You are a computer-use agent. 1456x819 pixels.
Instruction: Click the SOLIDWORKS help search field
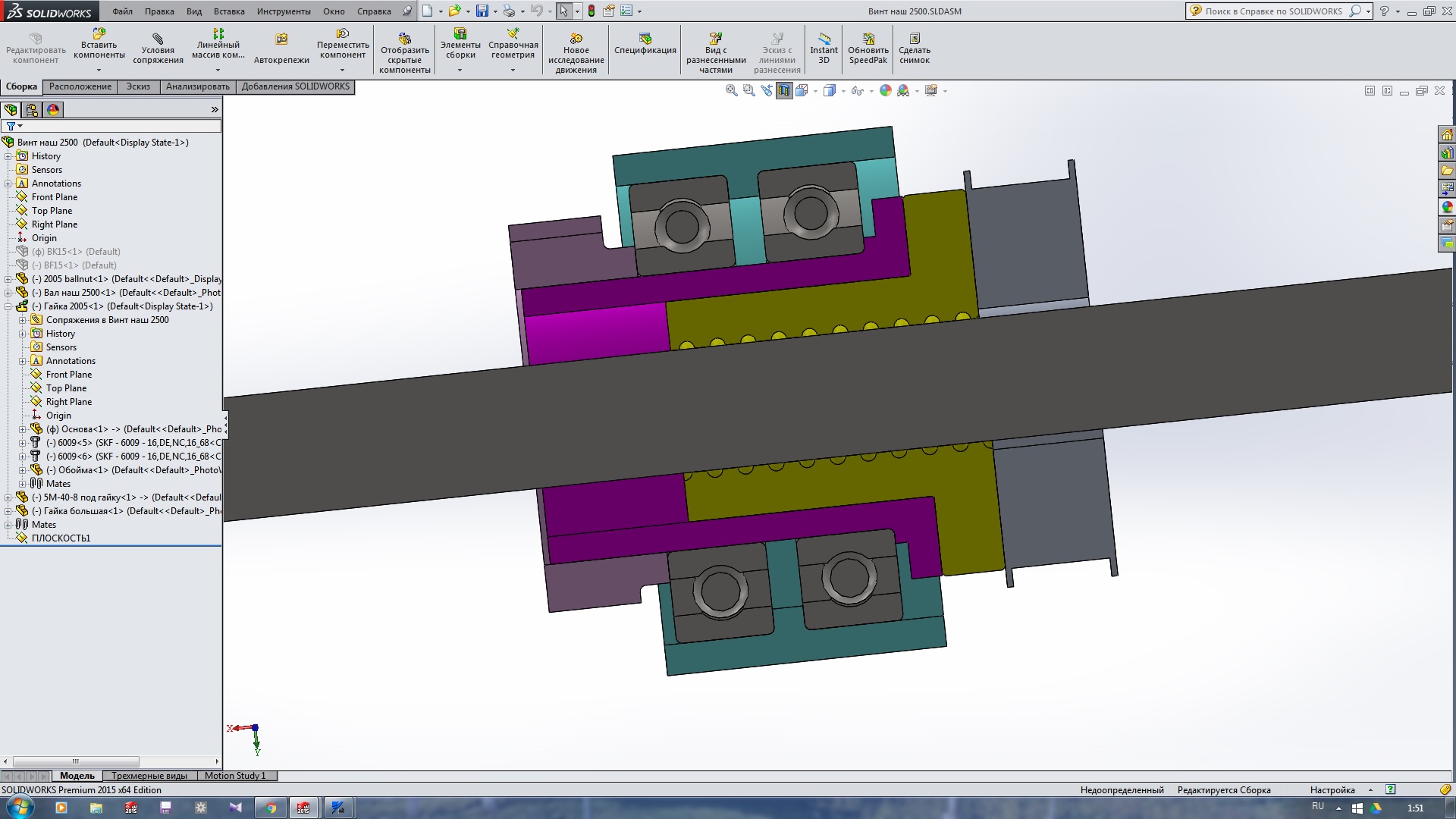click(x=1274, y=11)
